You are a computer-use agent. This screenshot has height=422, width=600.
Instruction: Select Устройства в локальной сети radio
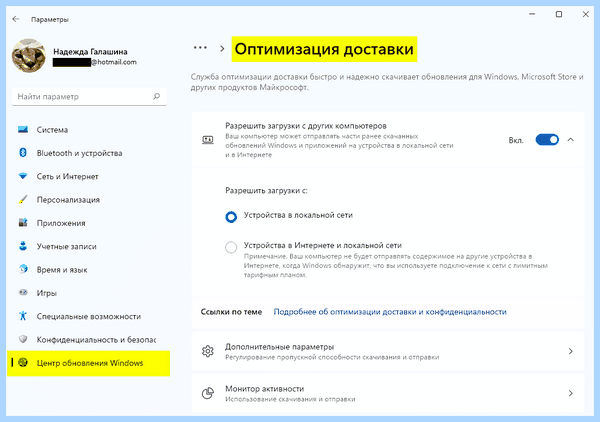coord(231,217)
